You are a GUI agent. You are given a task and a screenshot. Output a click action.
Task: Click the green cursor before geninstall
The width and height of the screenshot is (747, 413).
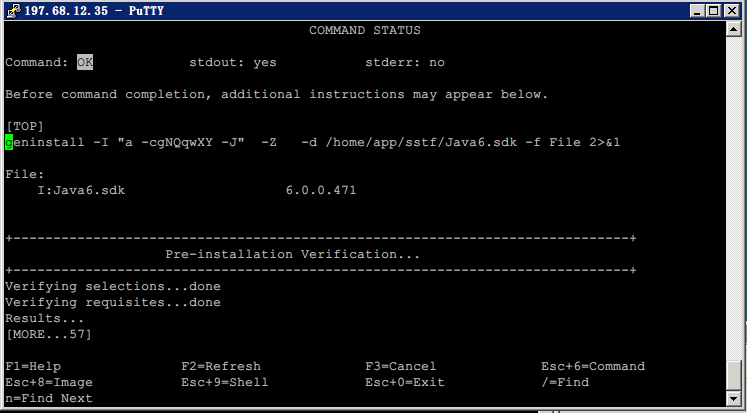click(x=9, y=142)
